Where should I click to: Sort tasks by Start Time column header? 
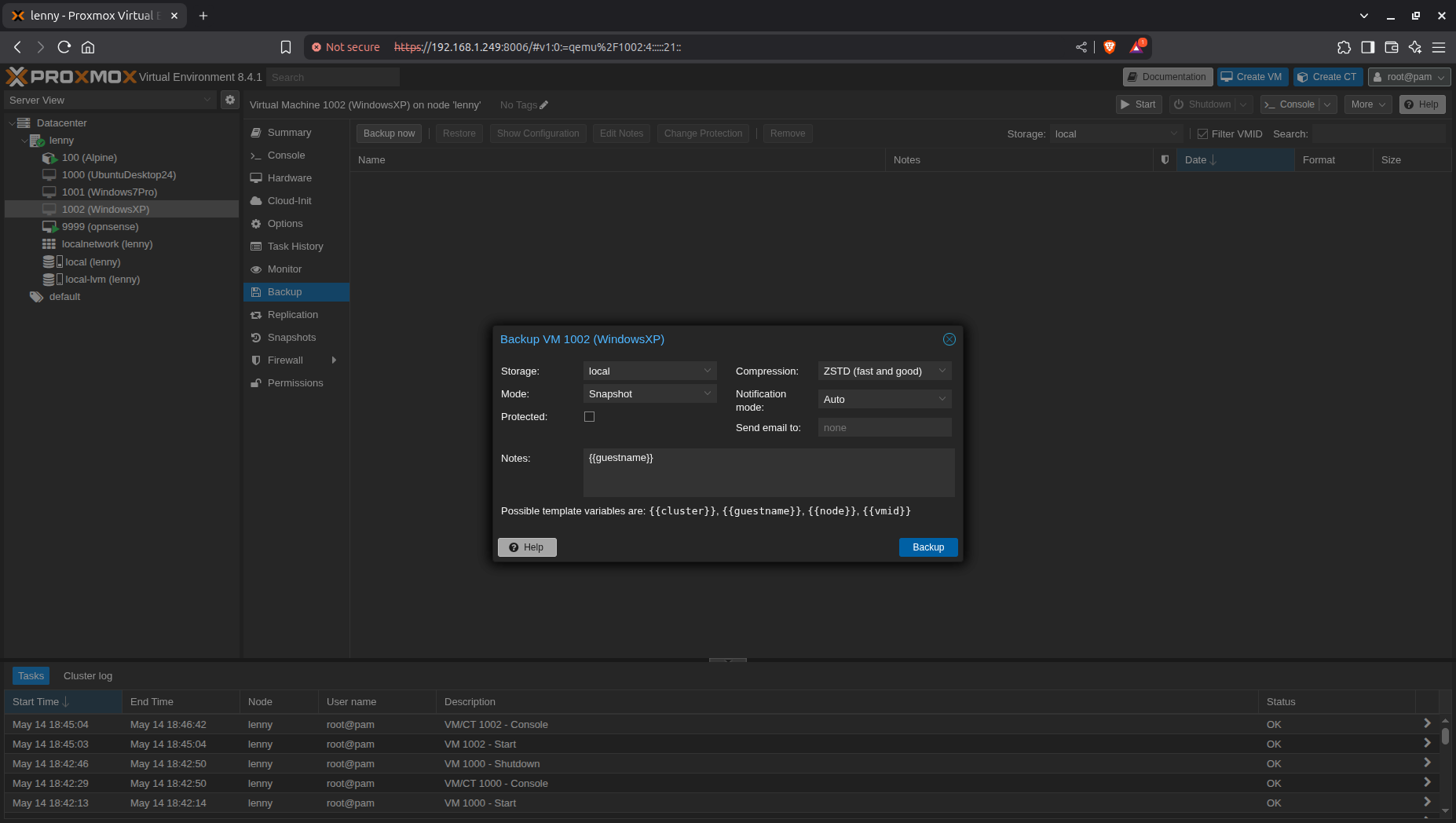click(64, 701)
